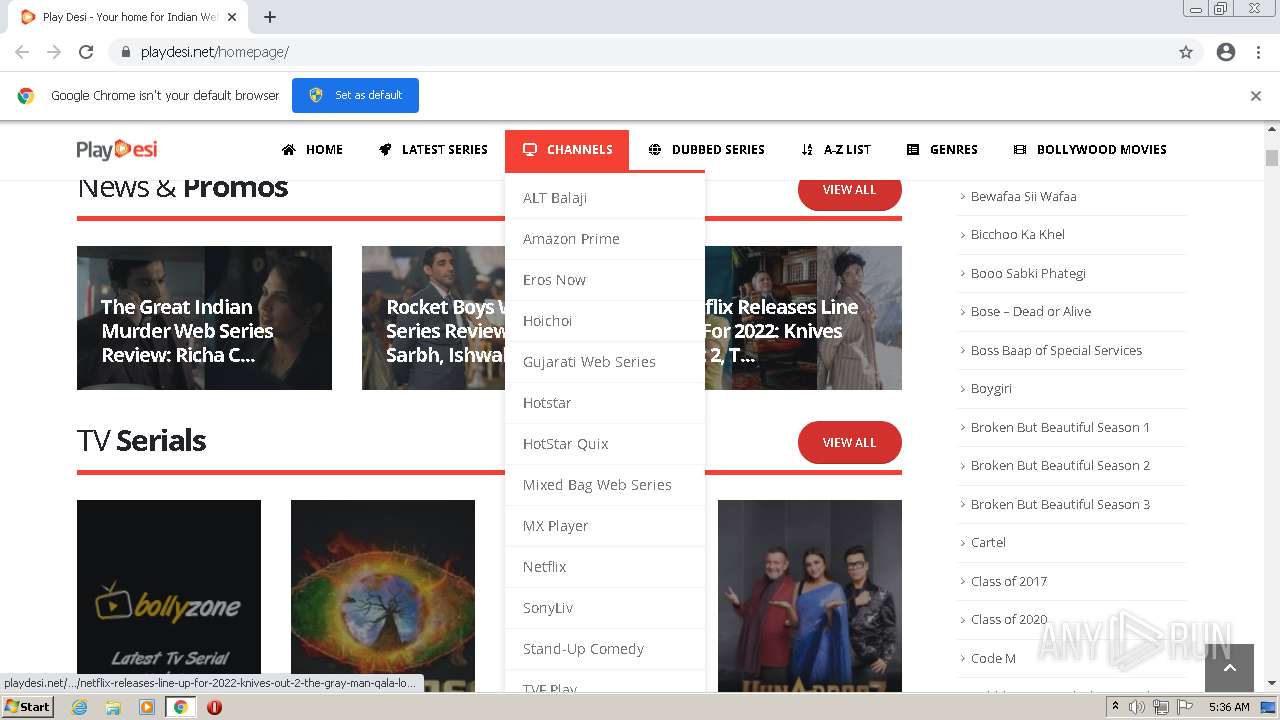The width and height of the screenshot is (1280, 720).
Task: Bookmark this page with star icon
Action: click(x=1186, y=52)
